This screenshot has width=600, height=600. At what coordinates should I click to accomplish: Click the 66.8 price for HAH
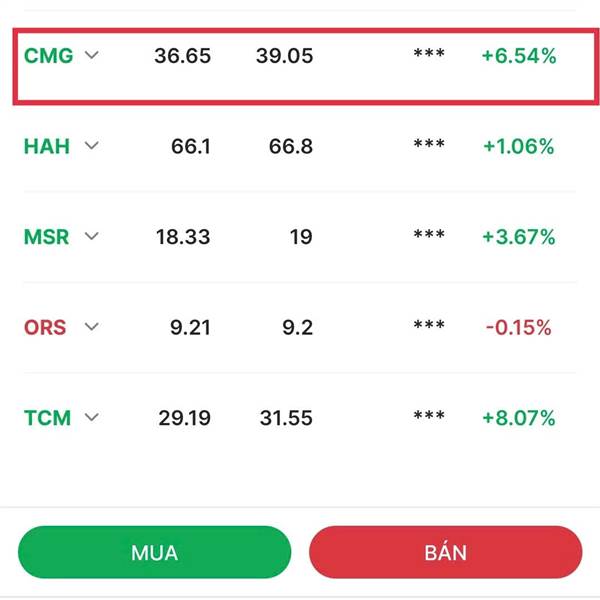click(x=291, y=146)
